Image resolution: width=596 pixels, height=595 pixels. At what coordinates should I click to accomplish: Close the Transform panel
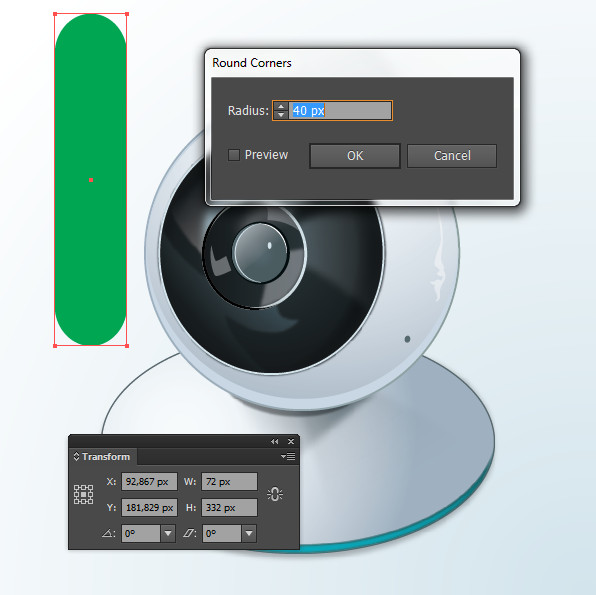click(291, 441)
